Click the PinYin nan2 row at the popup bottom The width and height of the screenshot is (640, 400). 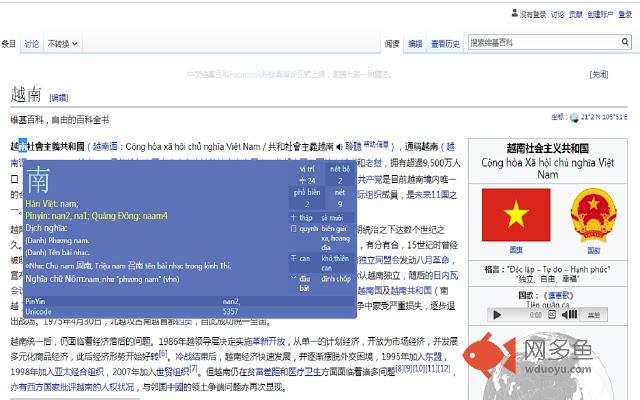190,301
